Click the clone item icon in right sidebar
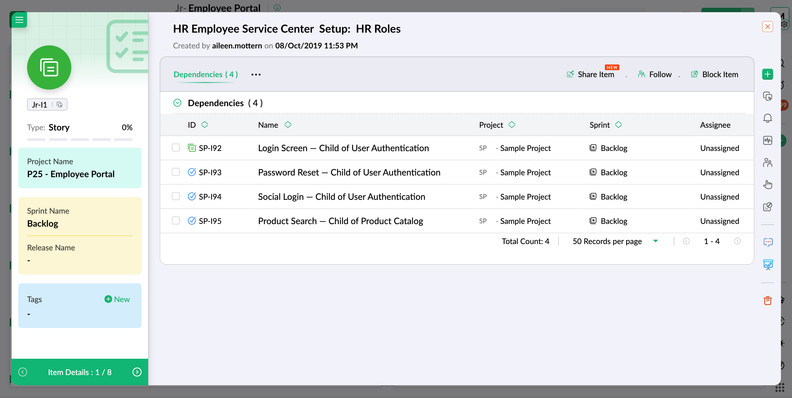Image resolution: width=792 pixels, height=398 pixels. [x=767, y=96]
